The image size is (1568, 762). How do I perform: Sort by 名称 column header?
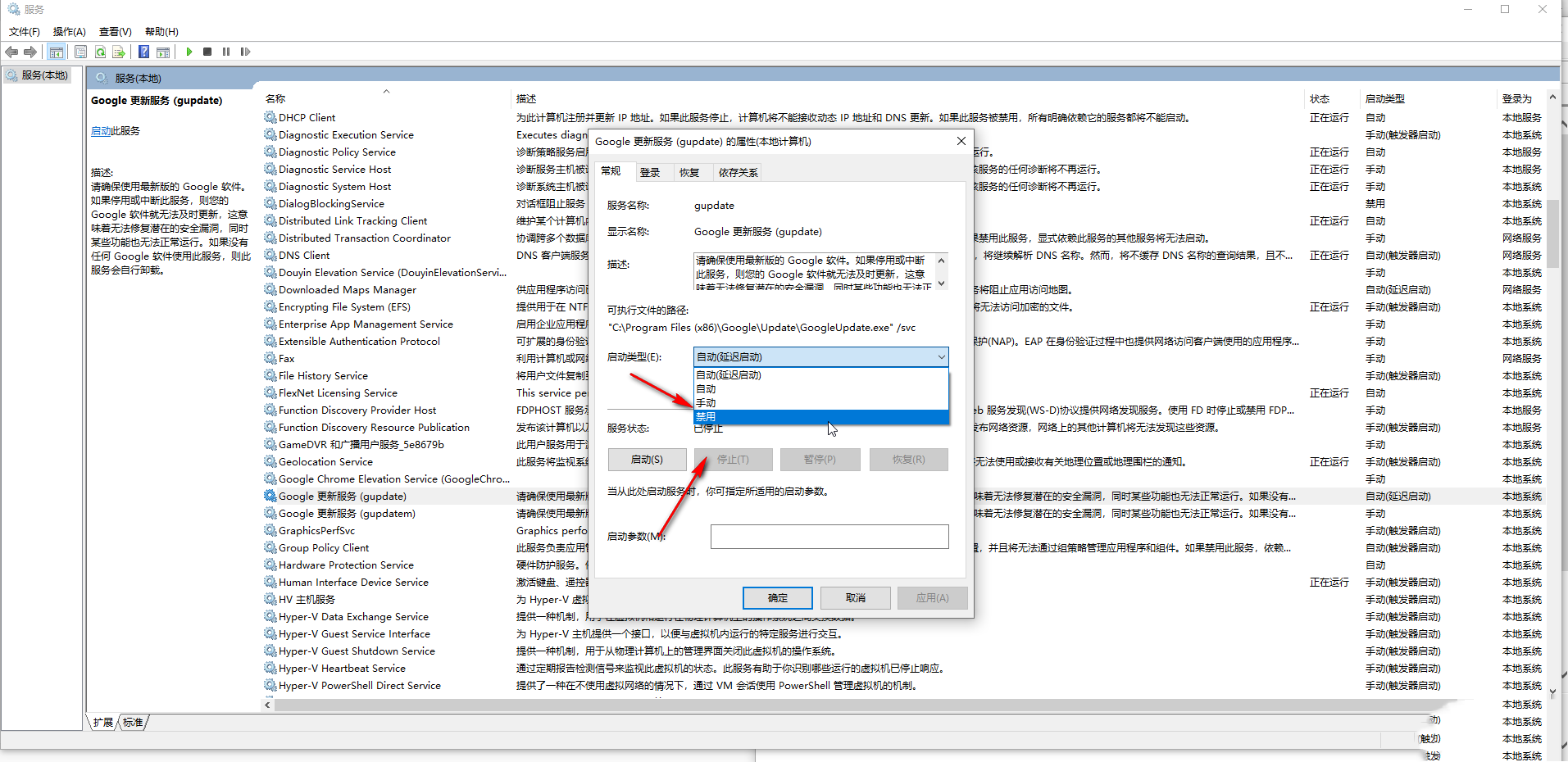(275, 98)
